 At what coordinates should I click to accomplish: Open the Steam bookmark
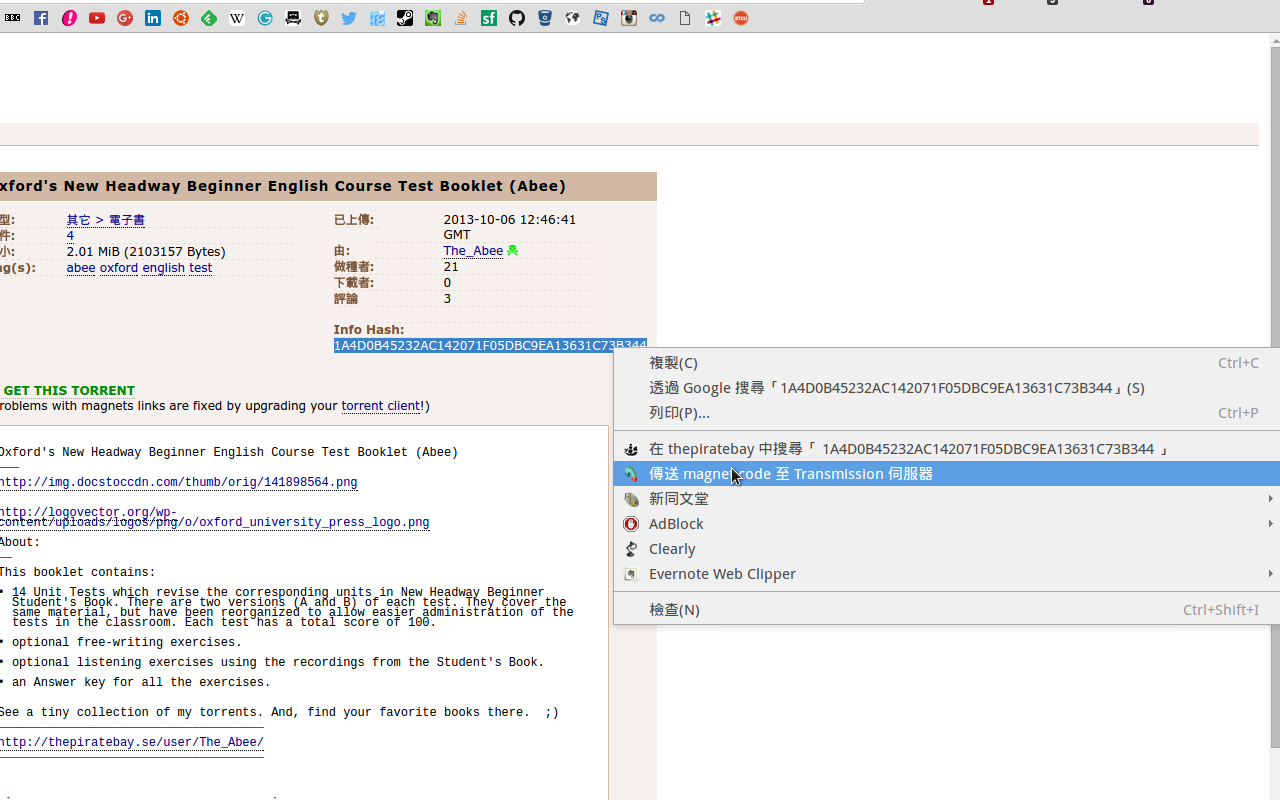[x=405, y=18]
